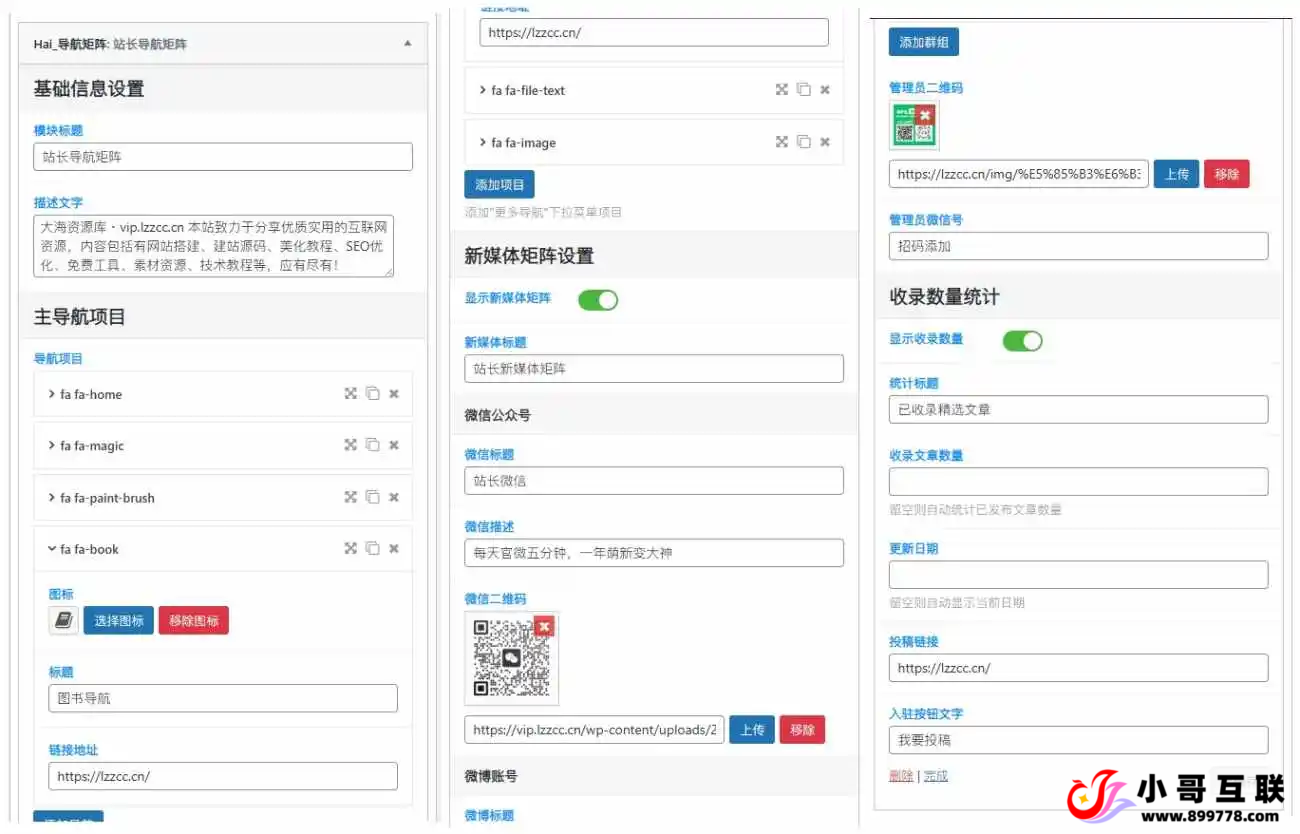Screen dimensions: 1300x834
Task: Expand the fa fa-home navigation item
Action: [x=52, y=394]
